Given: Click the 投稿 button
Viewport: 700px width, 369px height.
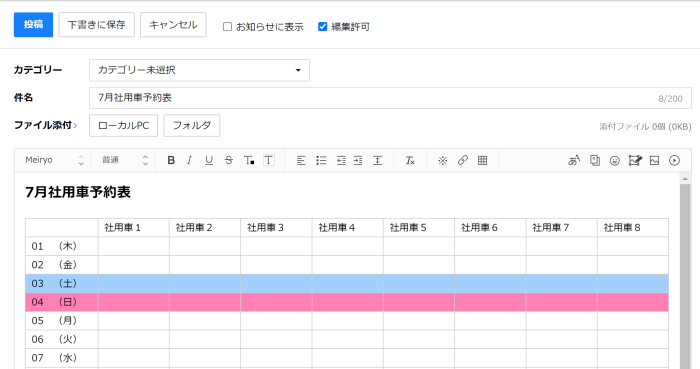Looking at the screenshot, I should 33,25.
